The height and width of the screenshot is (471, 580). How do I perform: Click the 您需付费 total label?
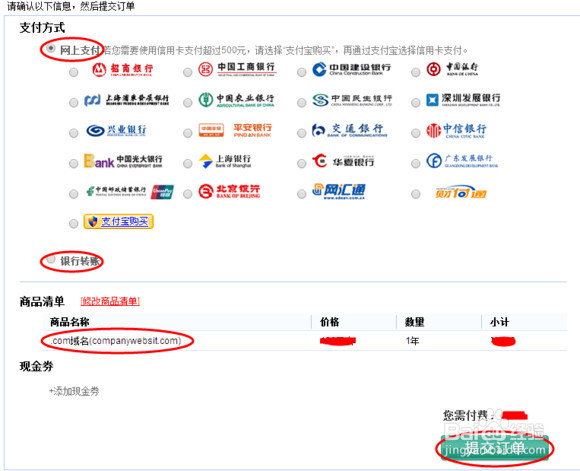pos(468,416)
